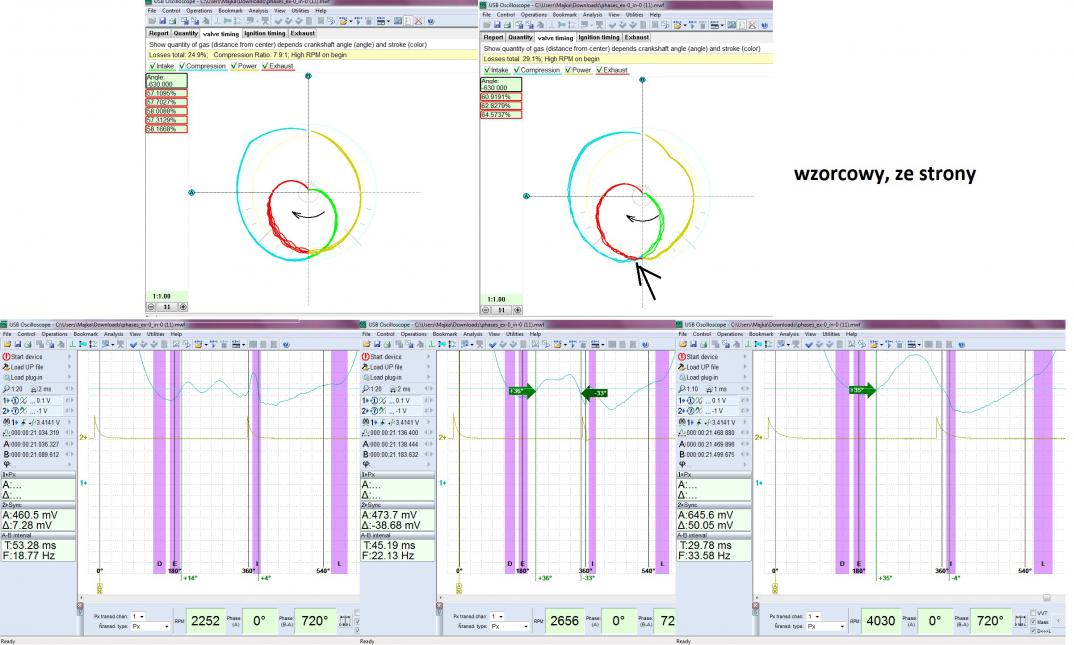The height and width of the screenshot is (645, 1074).
Task: Click Save icon in 2252 RPM window toolbar
Action: (x=18, y=344)
